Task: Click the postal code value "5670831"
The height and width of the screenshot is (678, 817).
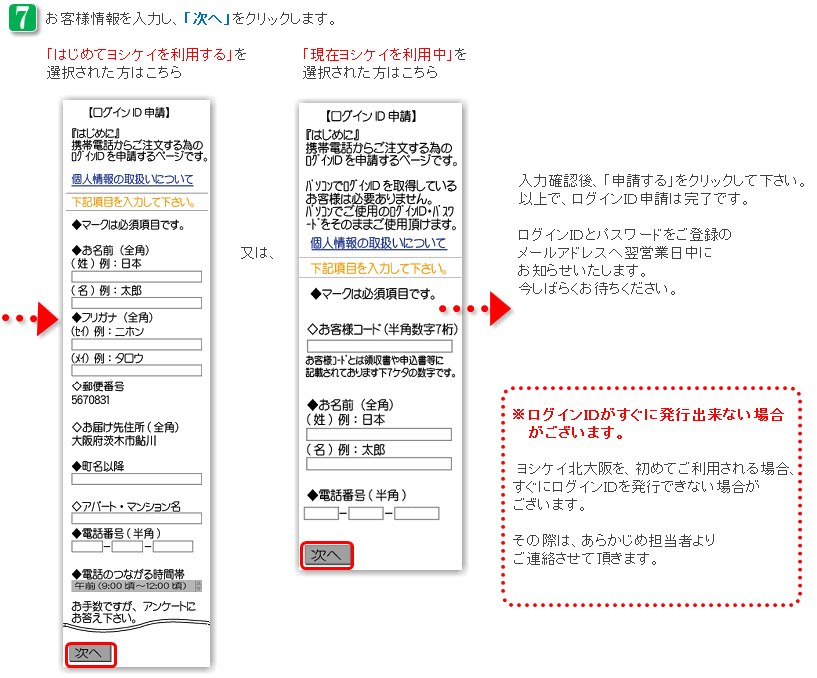Action: click(x=91, y=400)
